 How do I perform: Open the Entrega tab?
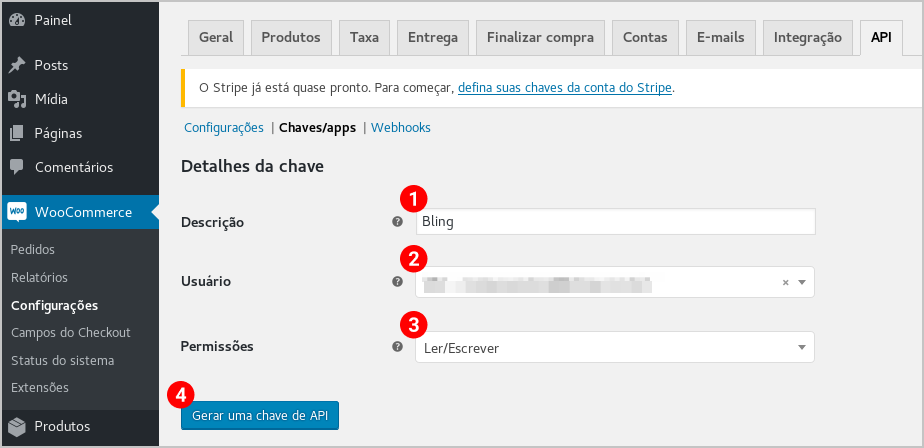(x=433, y=37)
